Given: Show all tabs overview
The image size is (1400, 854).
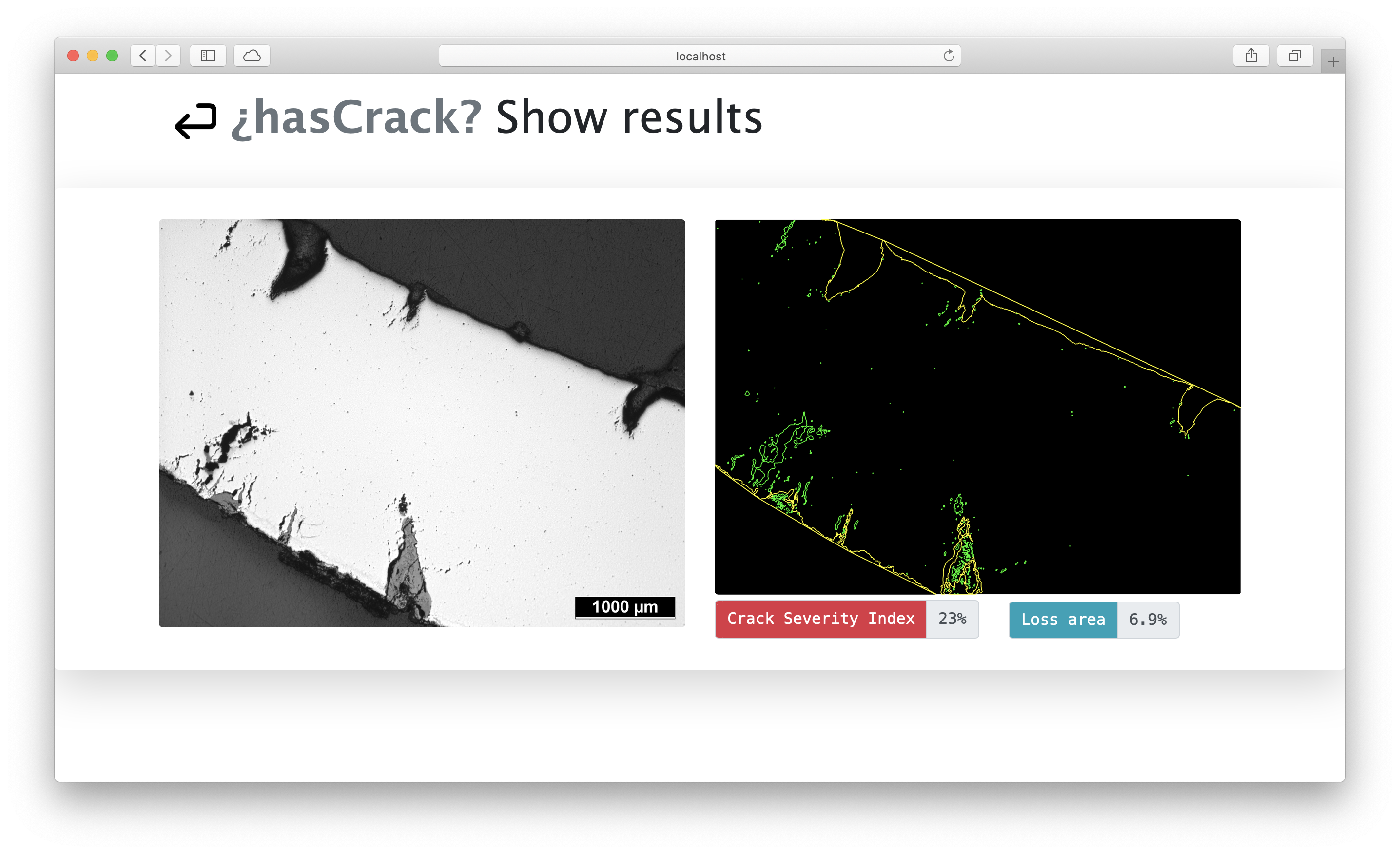Looking at the screenshot, I should click(1294, 56).
